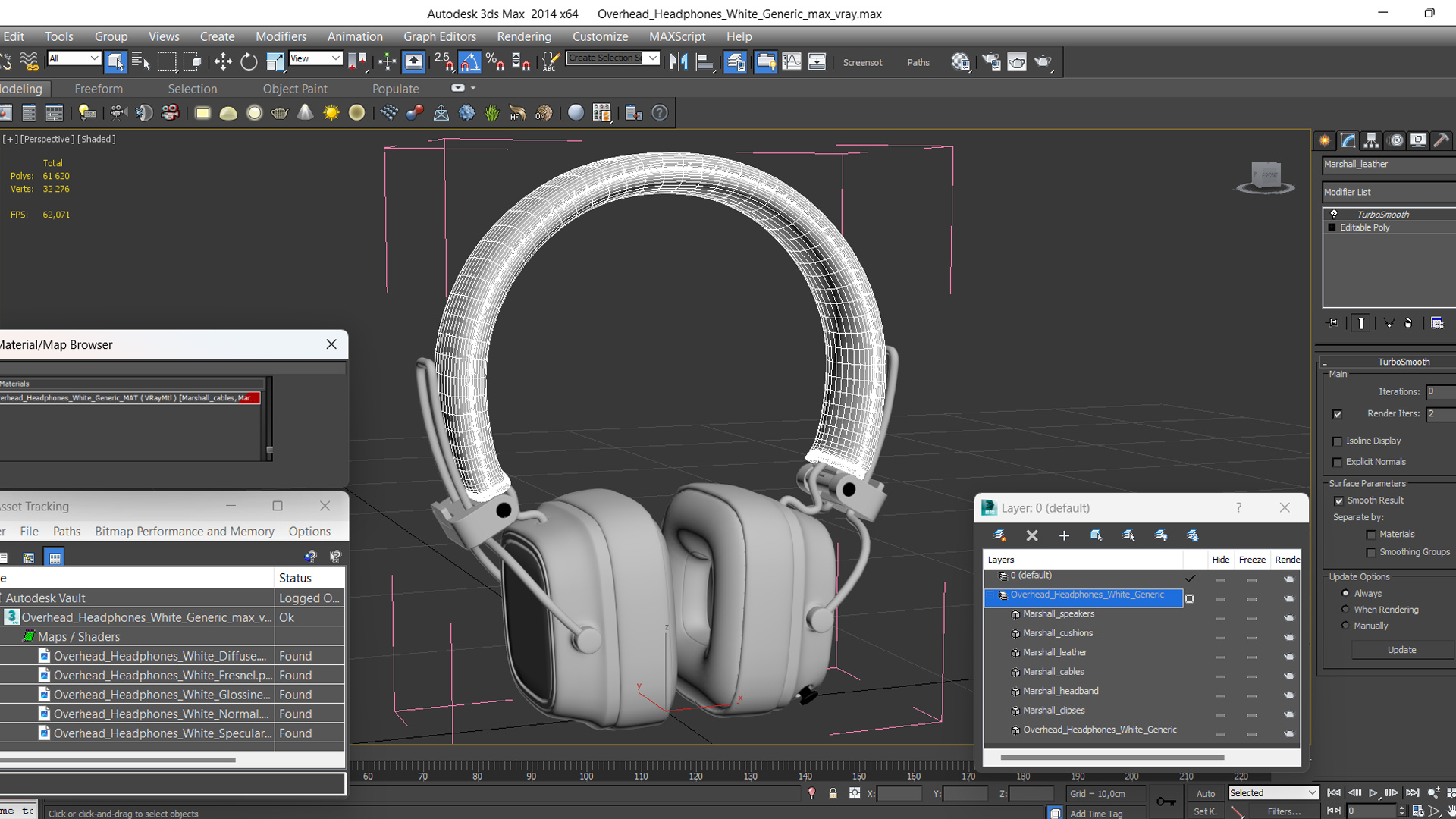Open Rendered Frame Window icon

(1017, 61)
